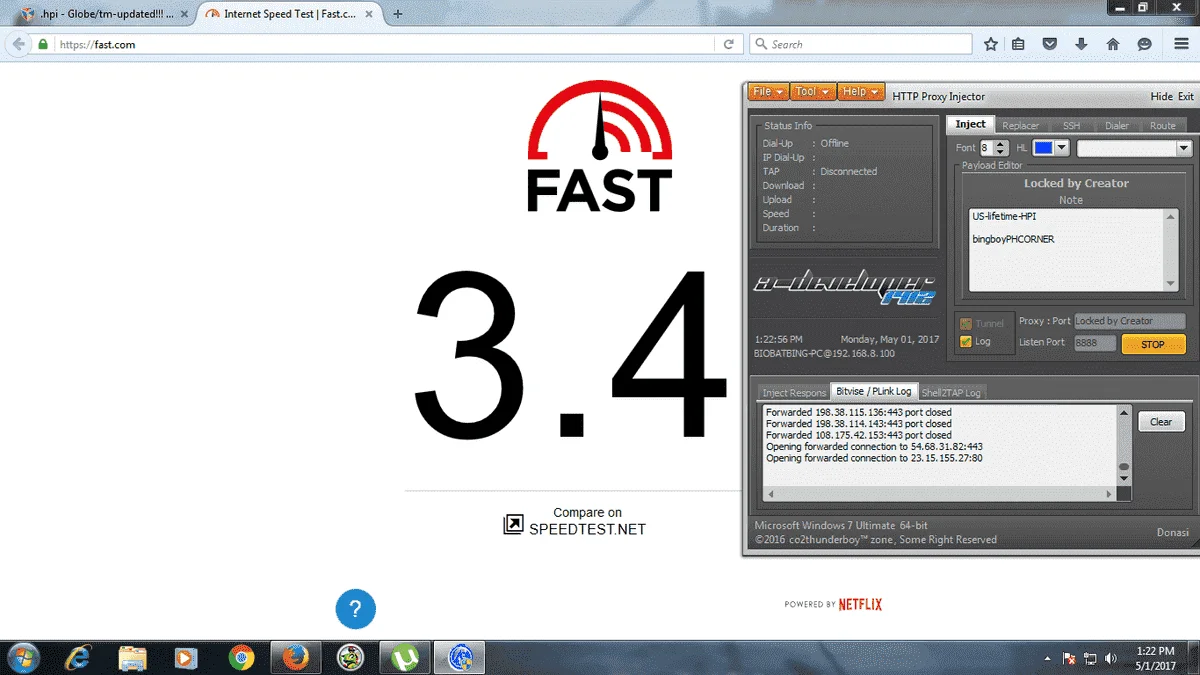Go to Firefox home page icon
The image size is (1200, 675).
(x=1113, y=44)
